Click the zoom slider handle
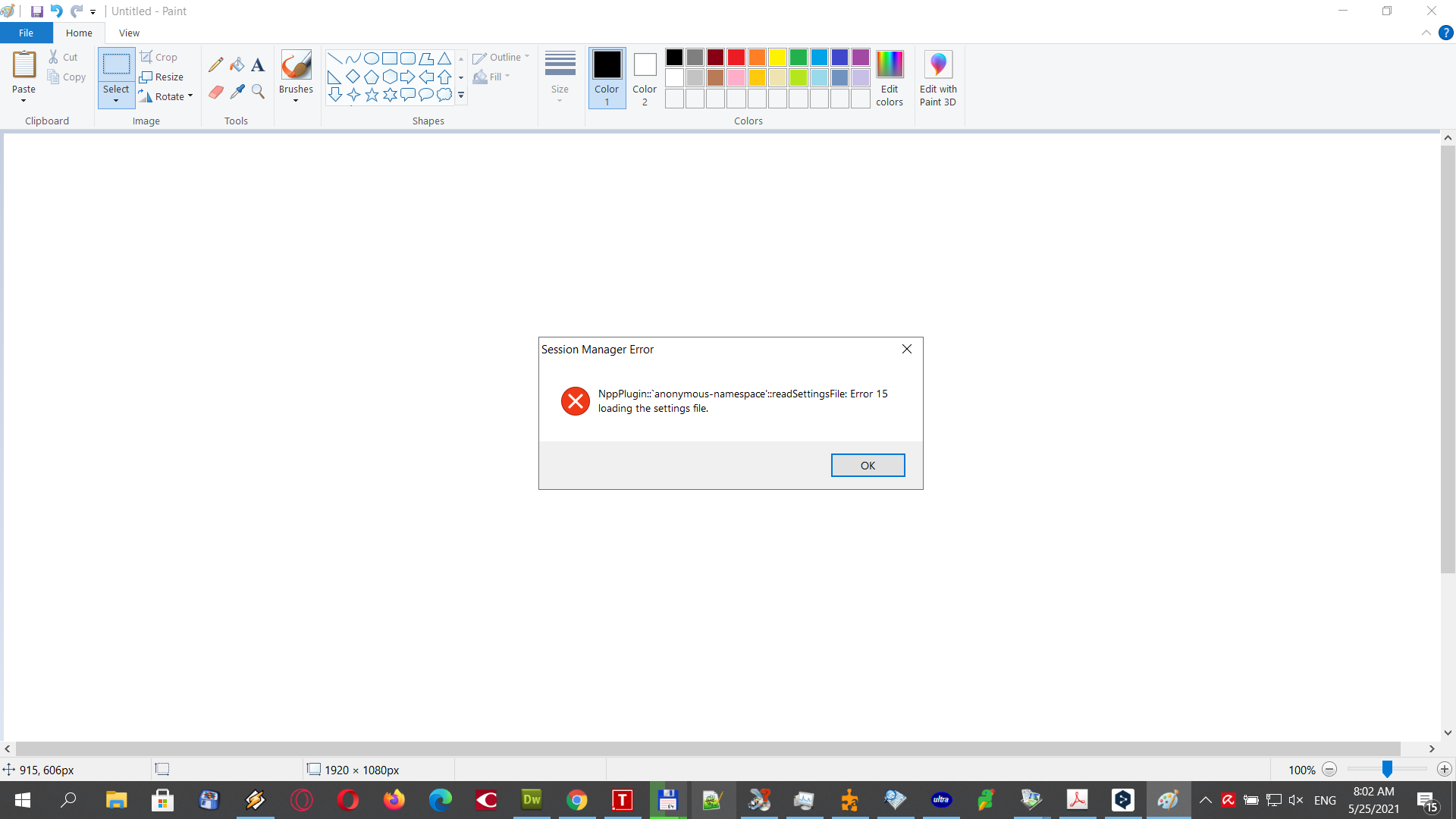Screen dimensions: 1456x819 click(x=1387, y=769)
